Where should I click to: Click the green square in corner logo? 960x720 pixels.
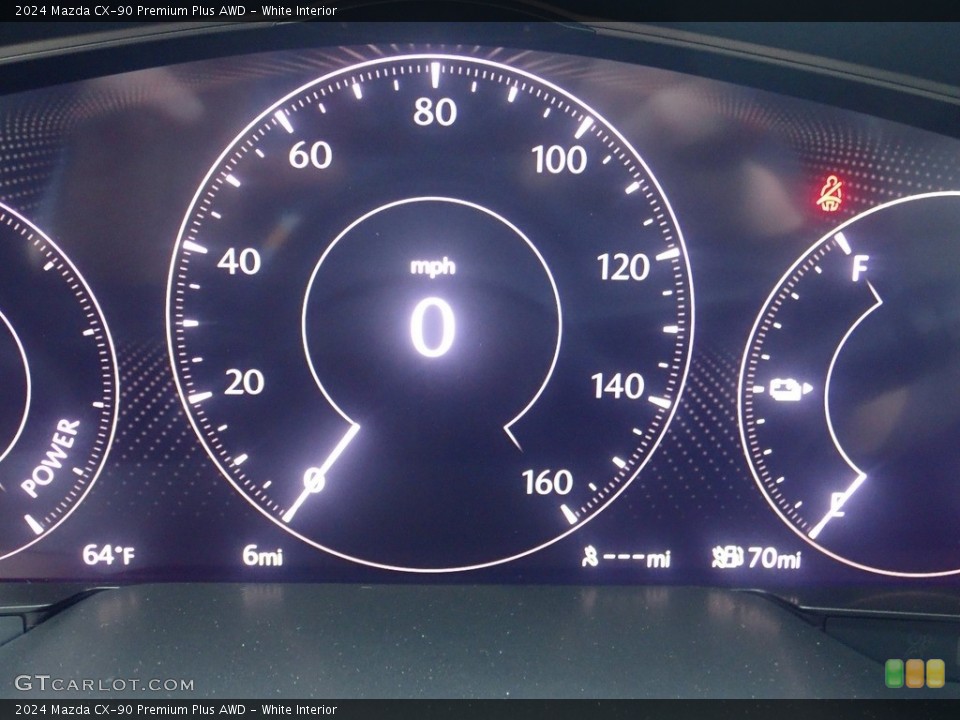pyautogui.click(x=894, y=673)
